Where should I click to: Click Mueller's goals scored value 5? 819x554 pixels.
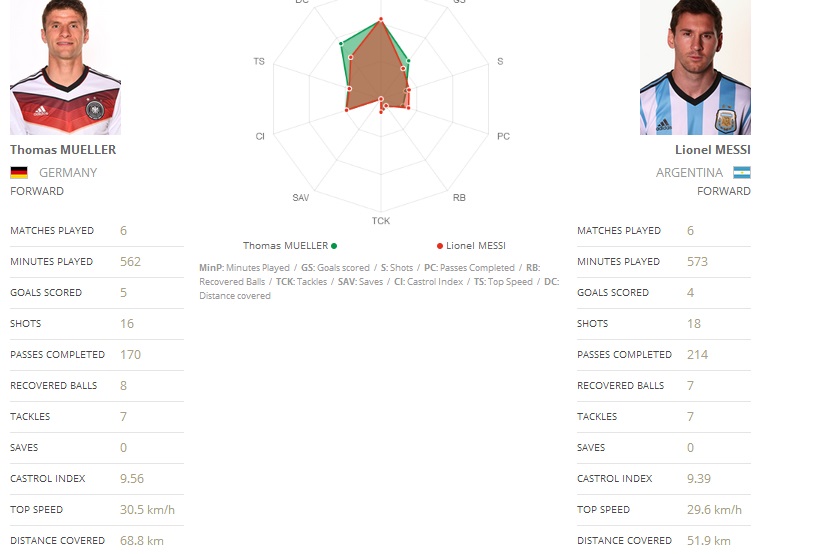point(123,293)
